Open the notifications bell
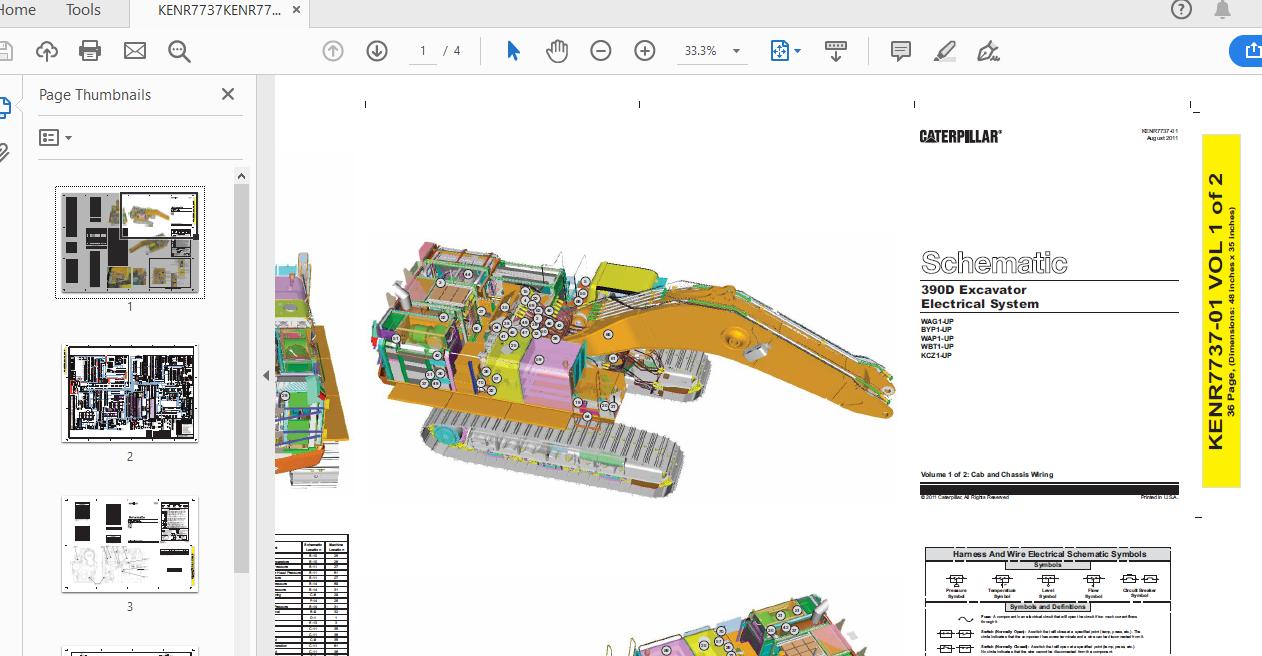The image size is (1262, 656). coord(1222,10)
